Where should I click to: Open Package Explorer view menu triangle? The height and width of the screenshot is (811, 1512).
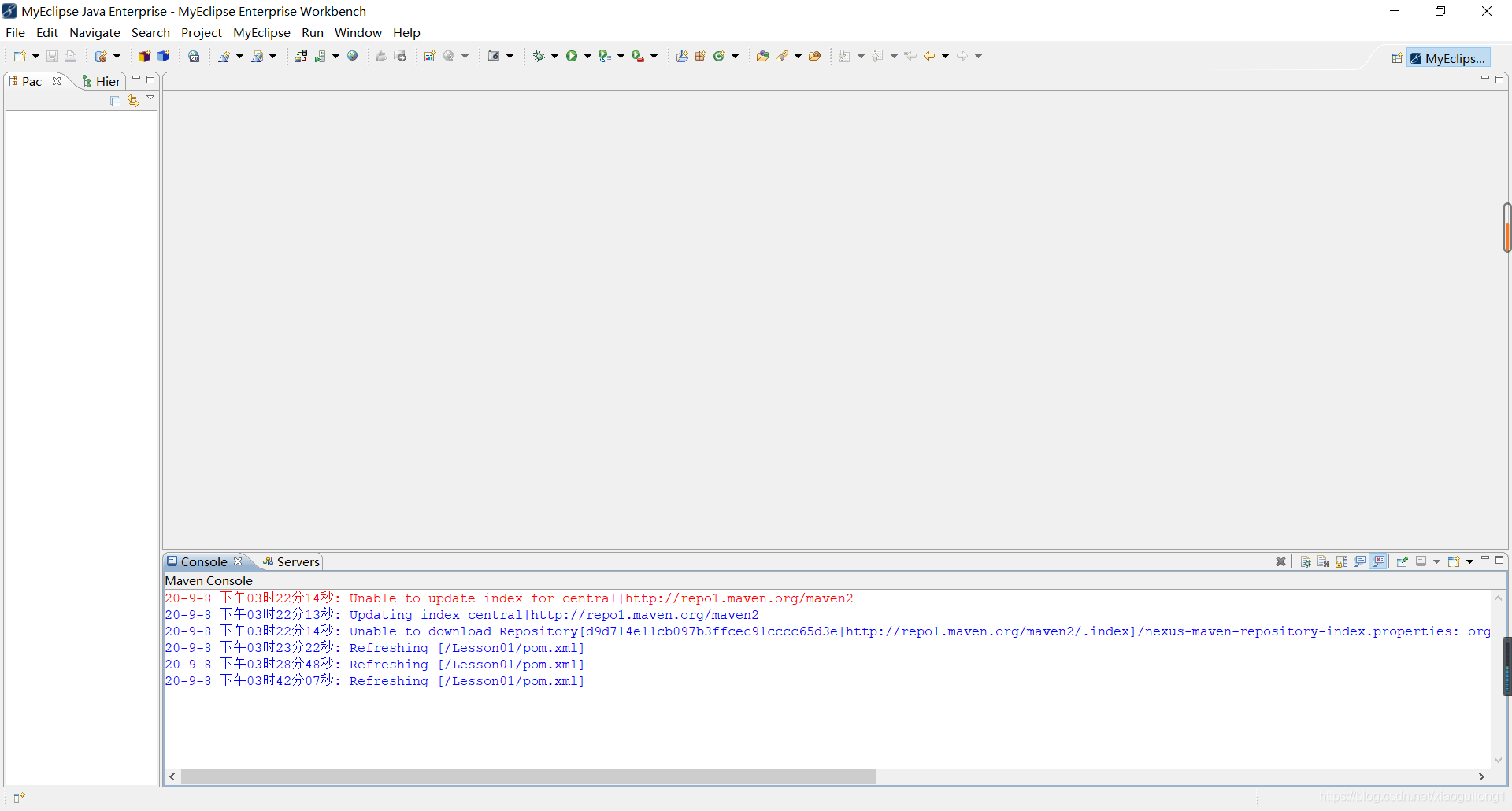[x=150, y=98]
